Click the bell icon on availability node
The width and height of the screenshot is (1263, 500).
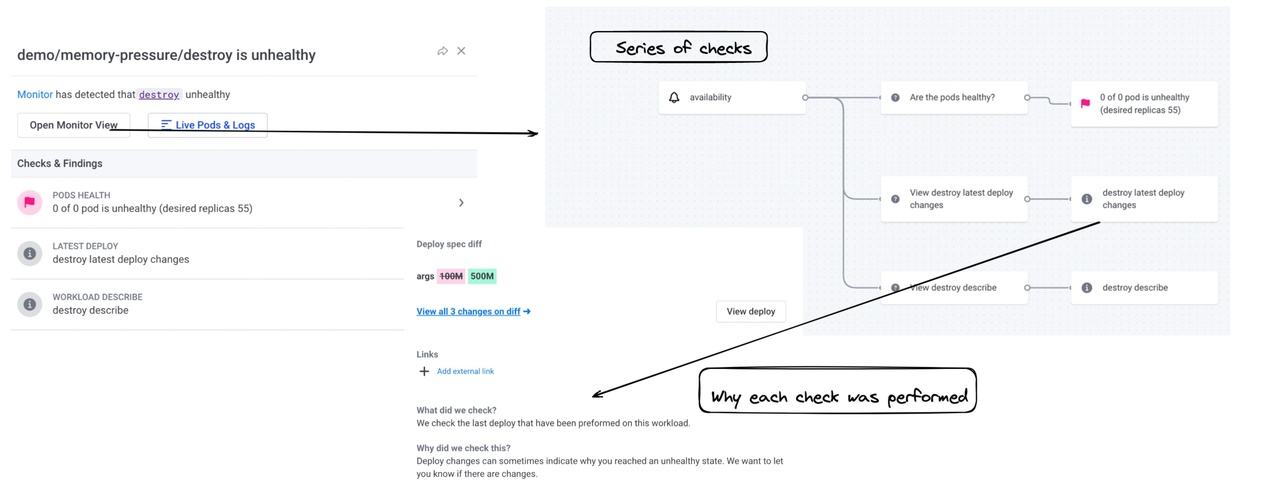pos(674,98)
